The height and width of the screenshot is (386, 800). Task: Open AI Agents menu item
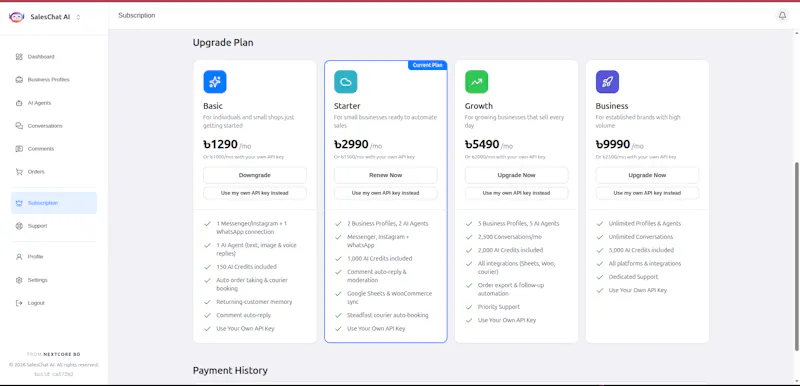tap(54, 103)
